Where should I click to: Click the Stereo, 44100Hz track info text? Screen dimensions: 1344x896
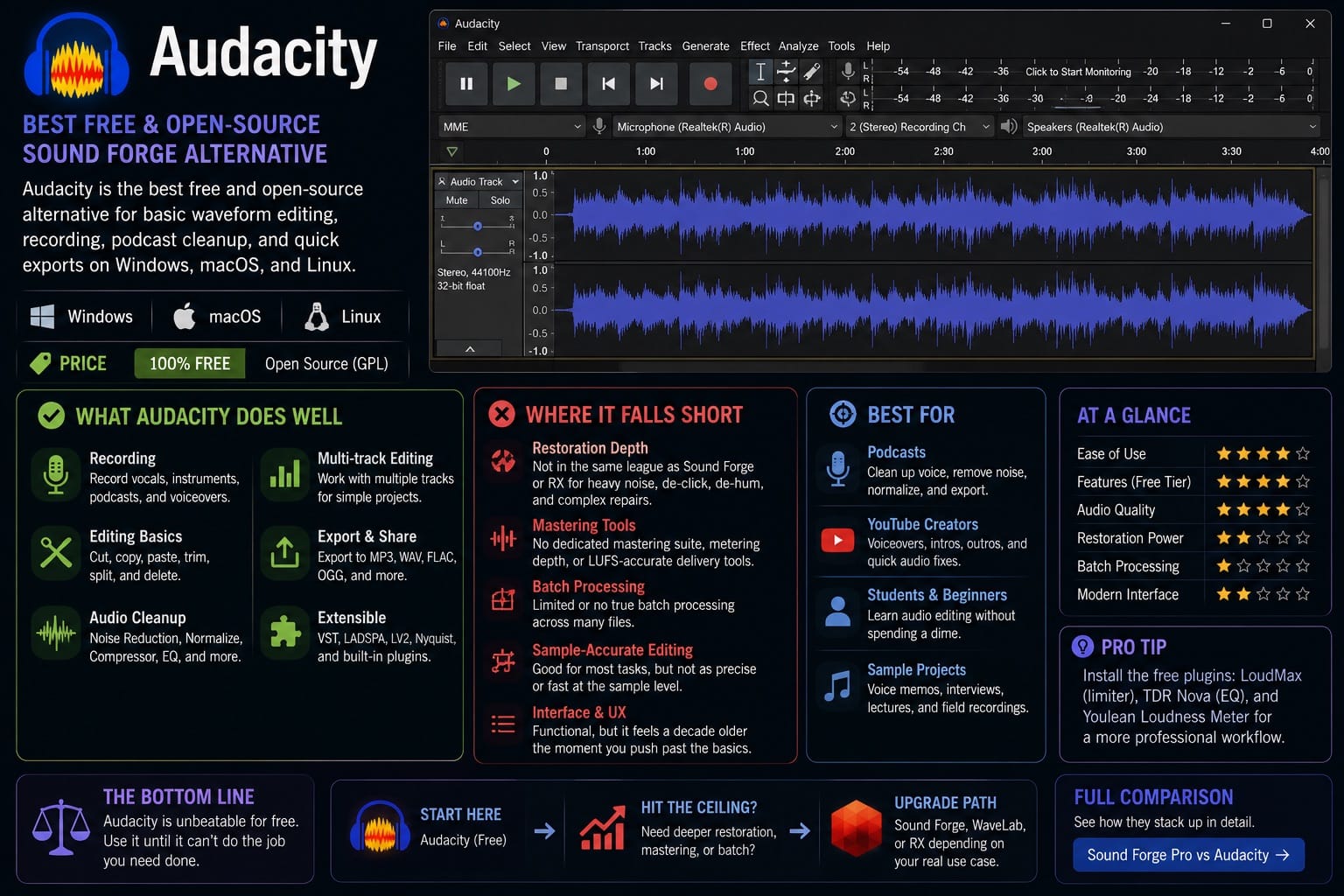tap(473, 272)
